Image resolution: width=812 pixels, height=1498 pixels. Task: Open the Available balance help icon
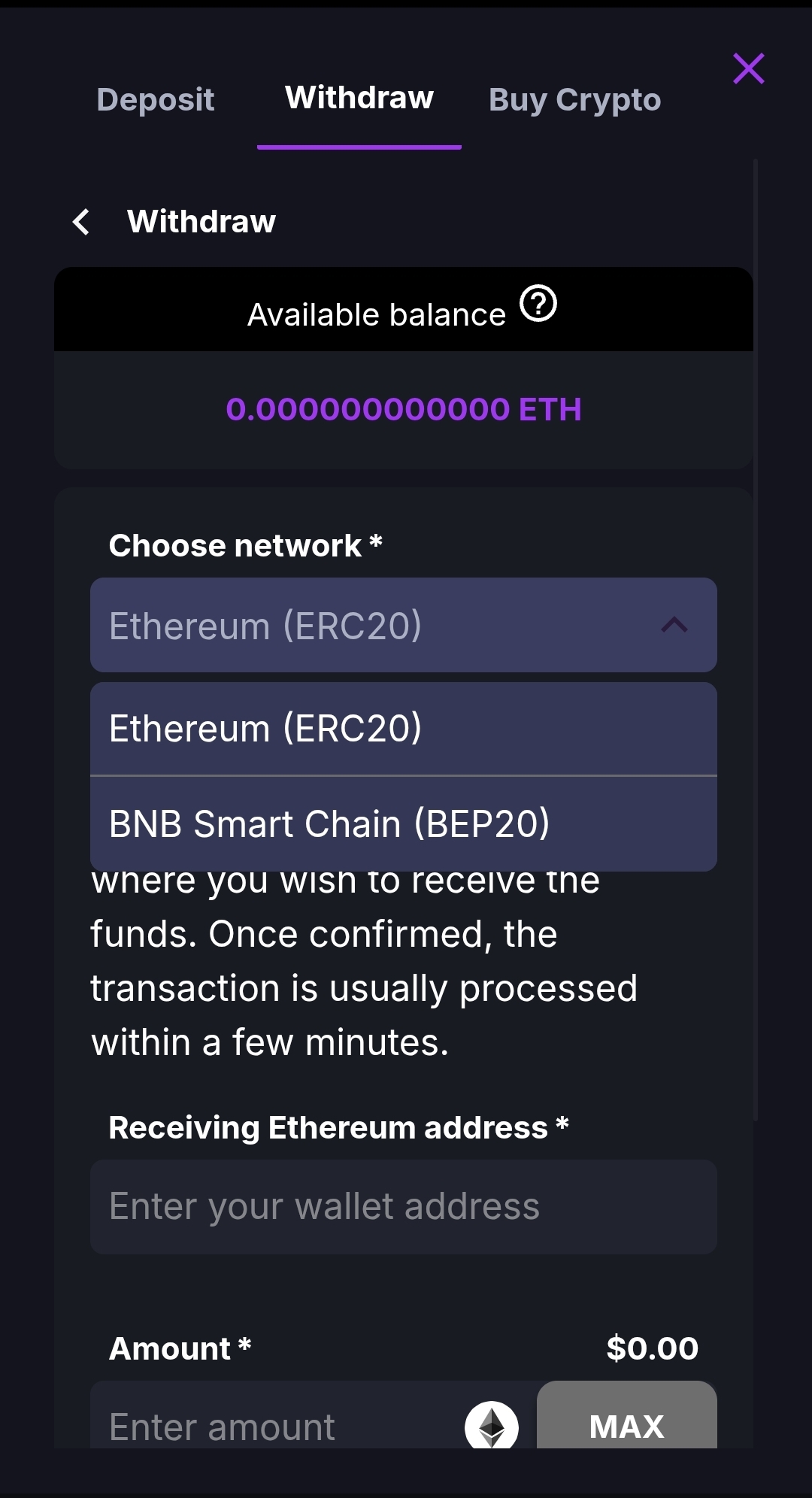click(x=538, y=304)
